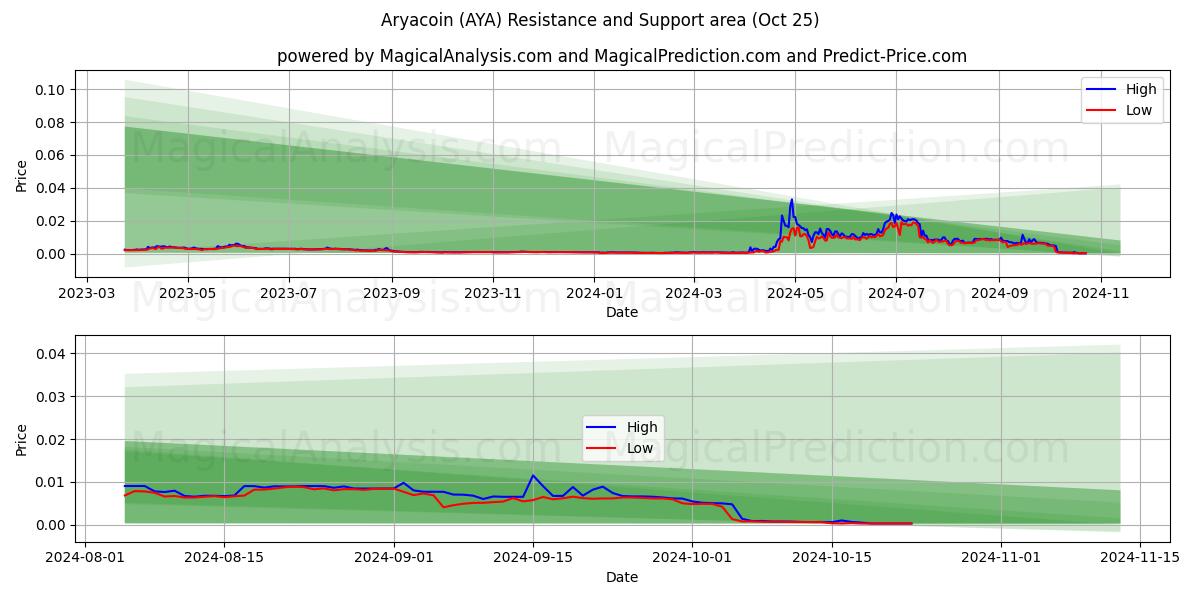
Task: Click the 2024-11 date tick
Action: point(1100,293)
